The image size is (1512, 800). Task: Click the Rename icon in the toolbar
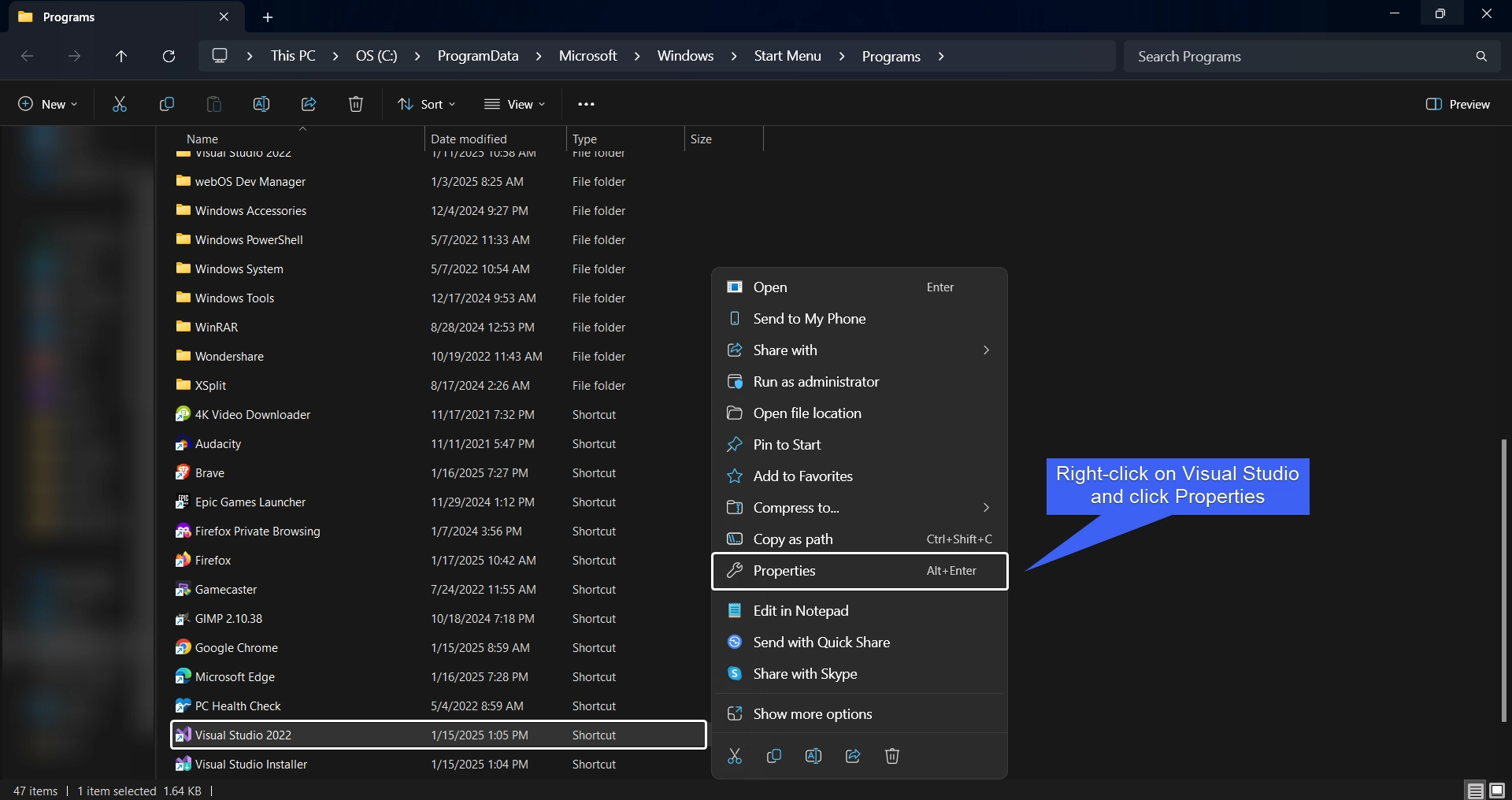[261, 104]
